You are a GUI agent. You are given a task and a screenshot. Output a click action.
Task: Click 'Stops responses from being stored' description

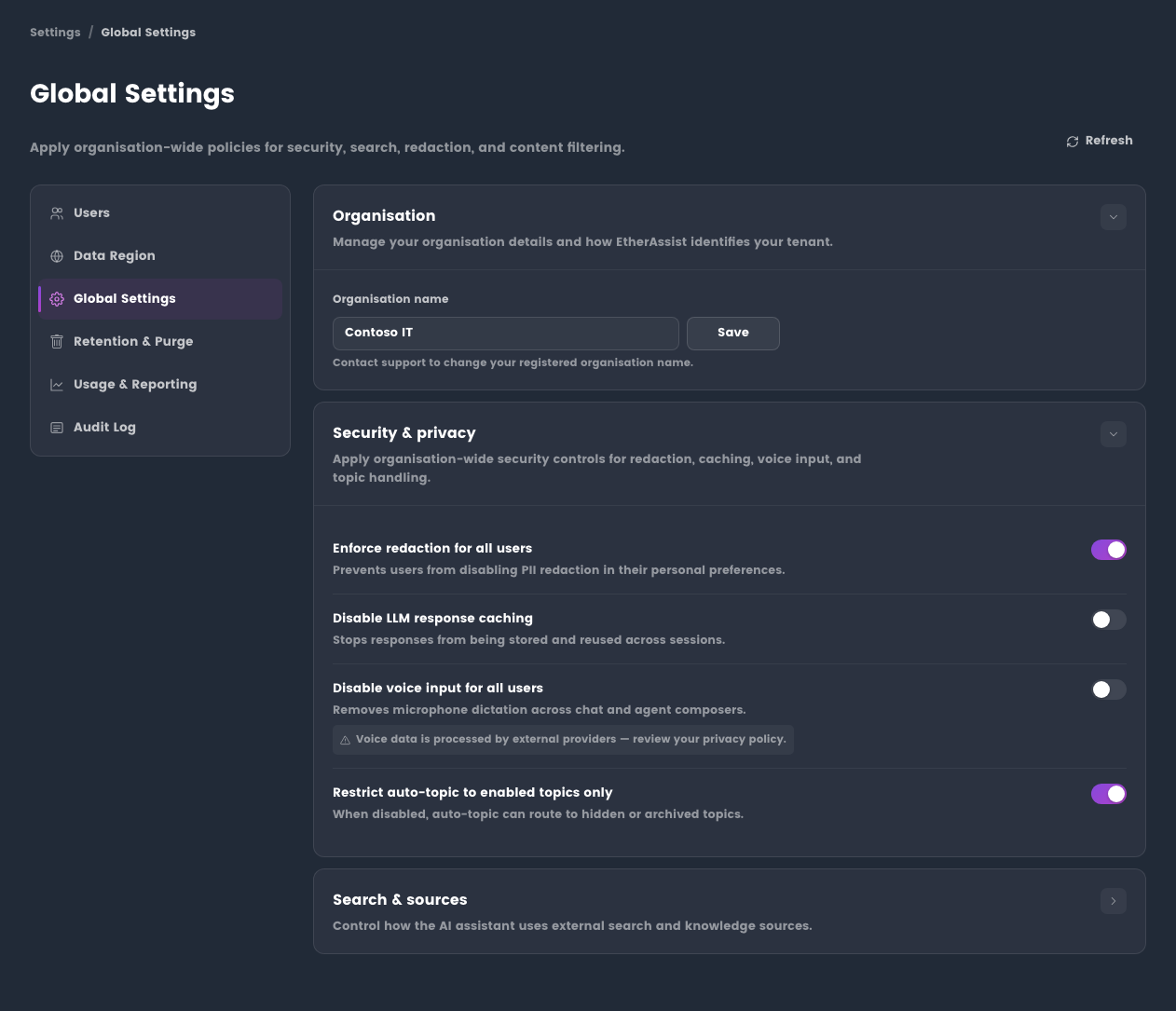tap(528, 640)
